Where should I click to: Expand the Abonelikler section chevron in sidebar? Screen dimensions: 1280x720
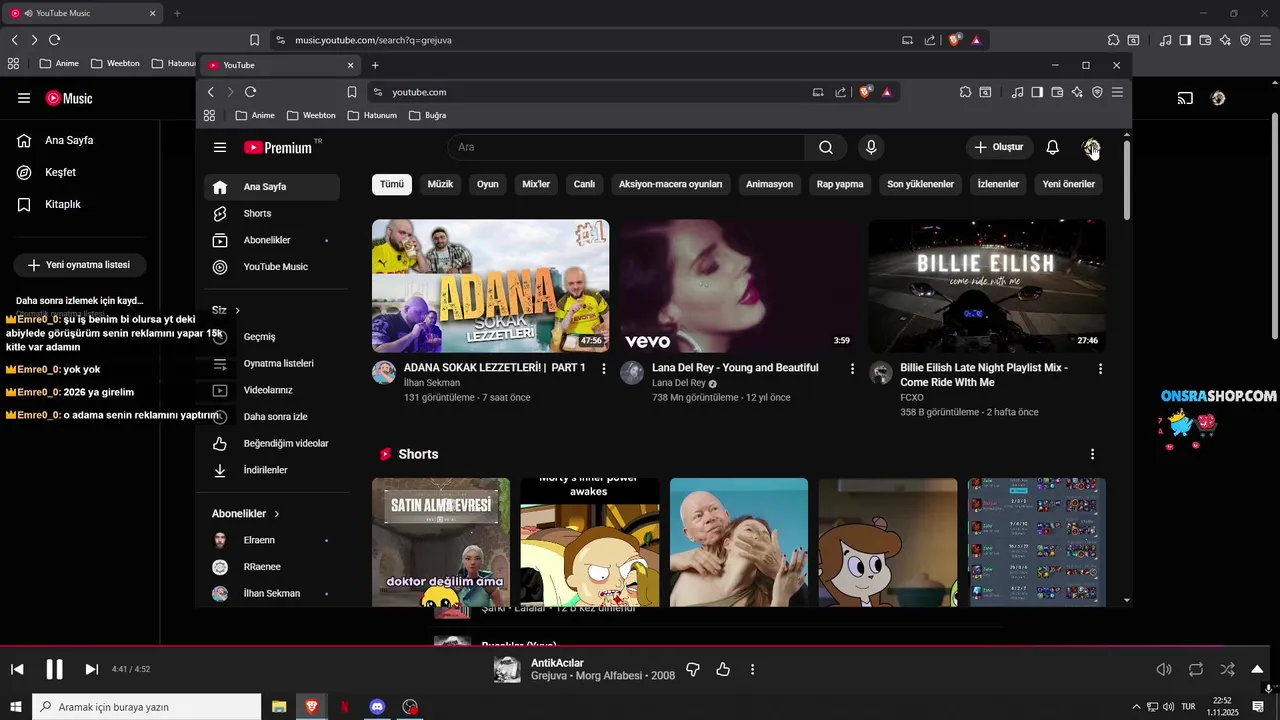click(x=276, y=514)
